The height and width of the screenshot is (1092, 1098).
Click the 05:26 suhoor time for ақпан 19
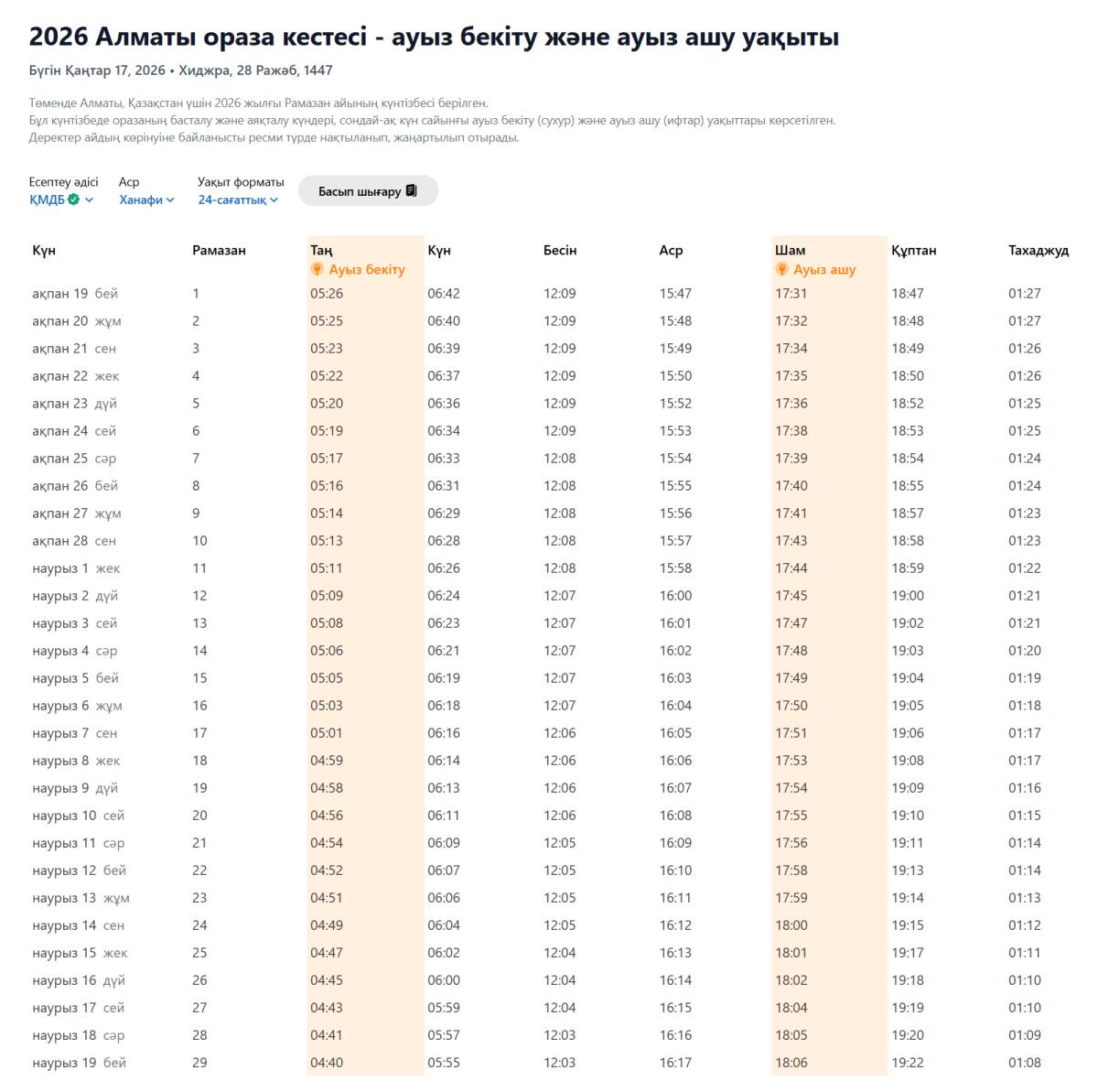click(x=327, y=294)
